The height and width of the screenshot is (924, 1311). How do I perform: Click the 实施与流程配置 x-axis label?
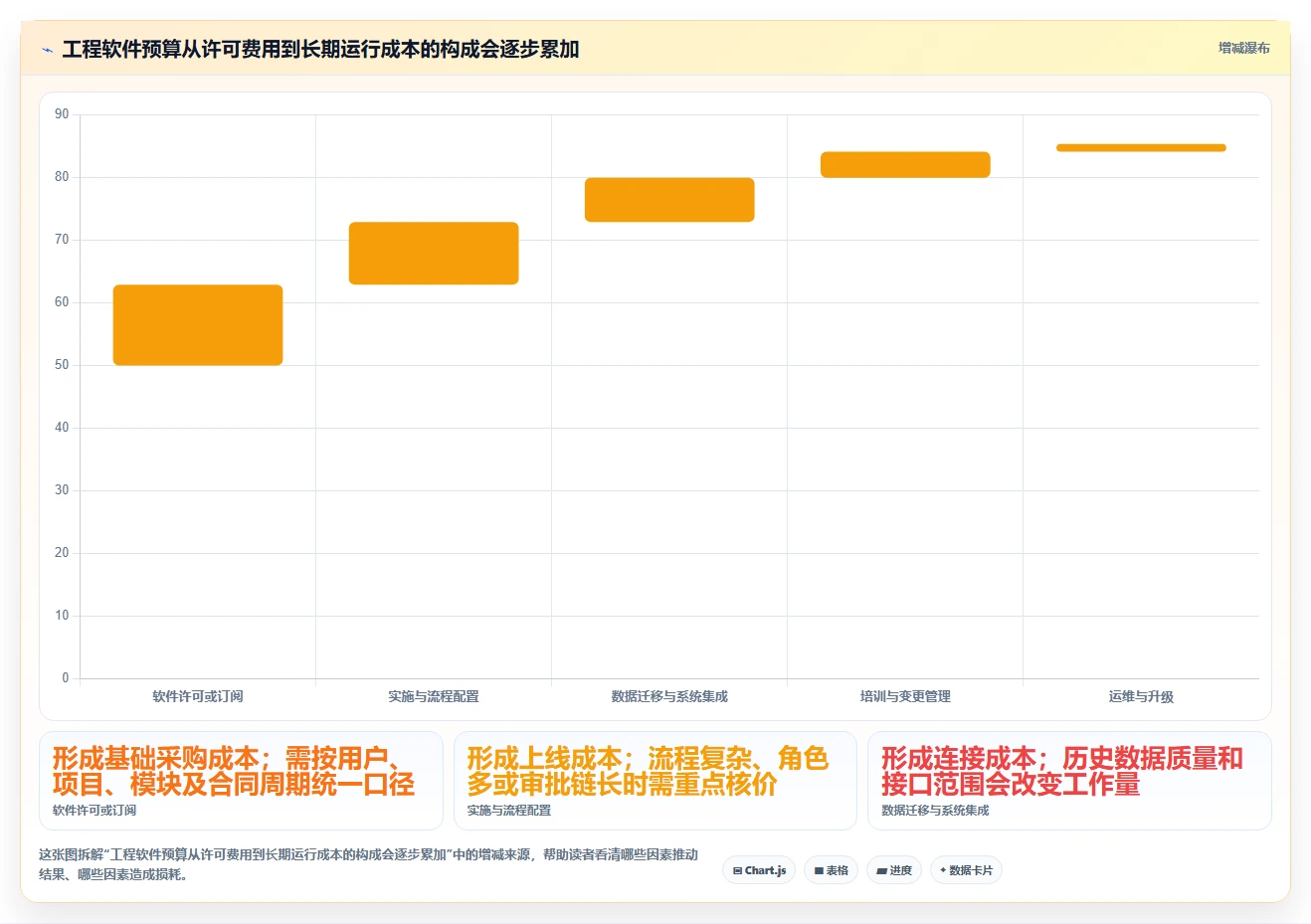pos(434,696)
